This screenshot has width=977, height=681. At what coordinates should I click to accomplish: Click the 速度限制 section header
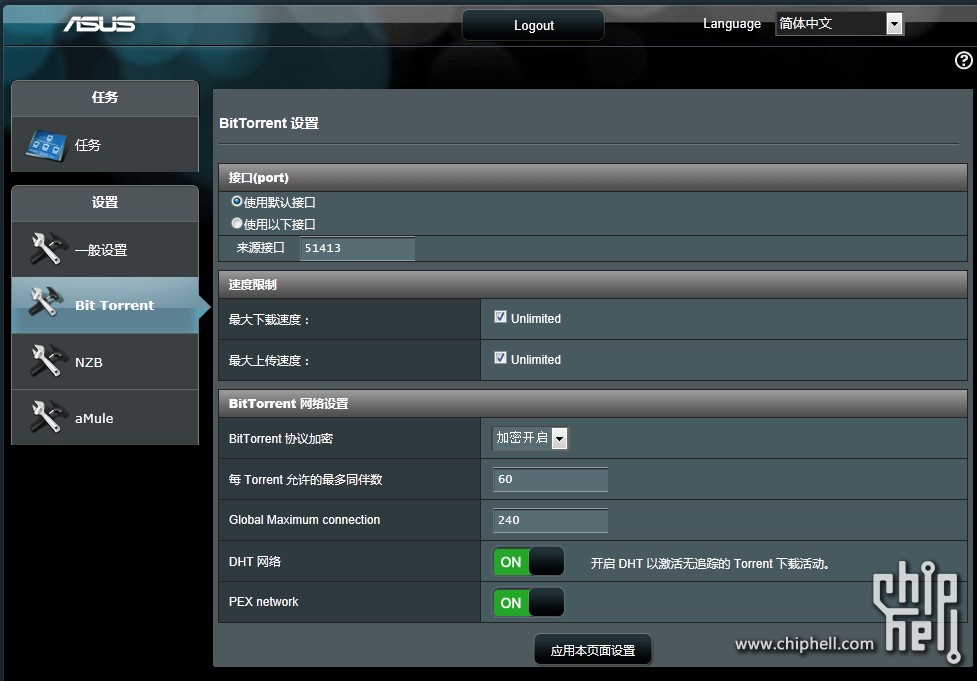(593, 285)
